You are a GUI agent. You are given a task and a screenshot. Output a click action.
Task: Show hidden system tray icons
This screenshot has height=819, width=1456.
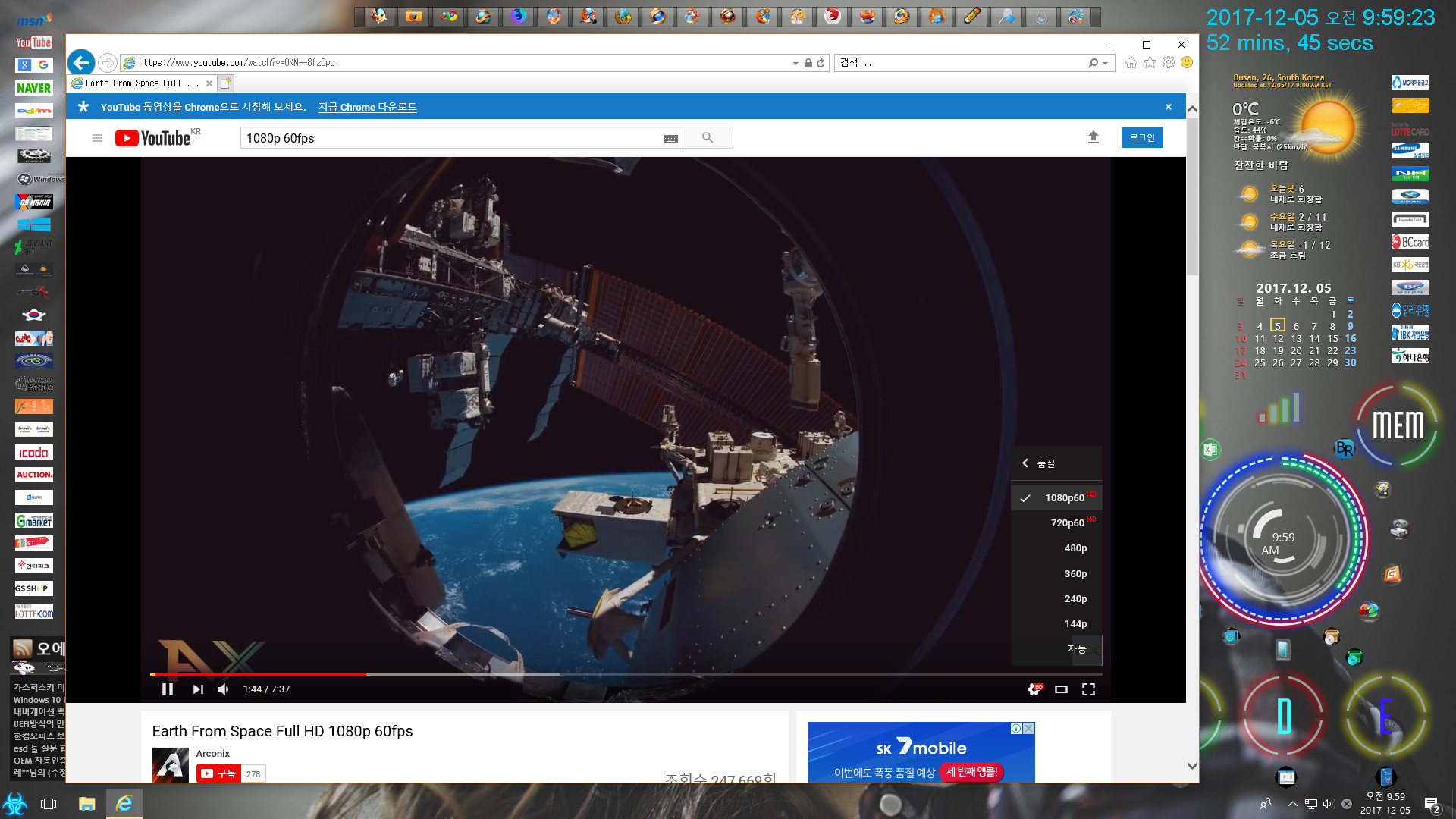pos(1292,804)
